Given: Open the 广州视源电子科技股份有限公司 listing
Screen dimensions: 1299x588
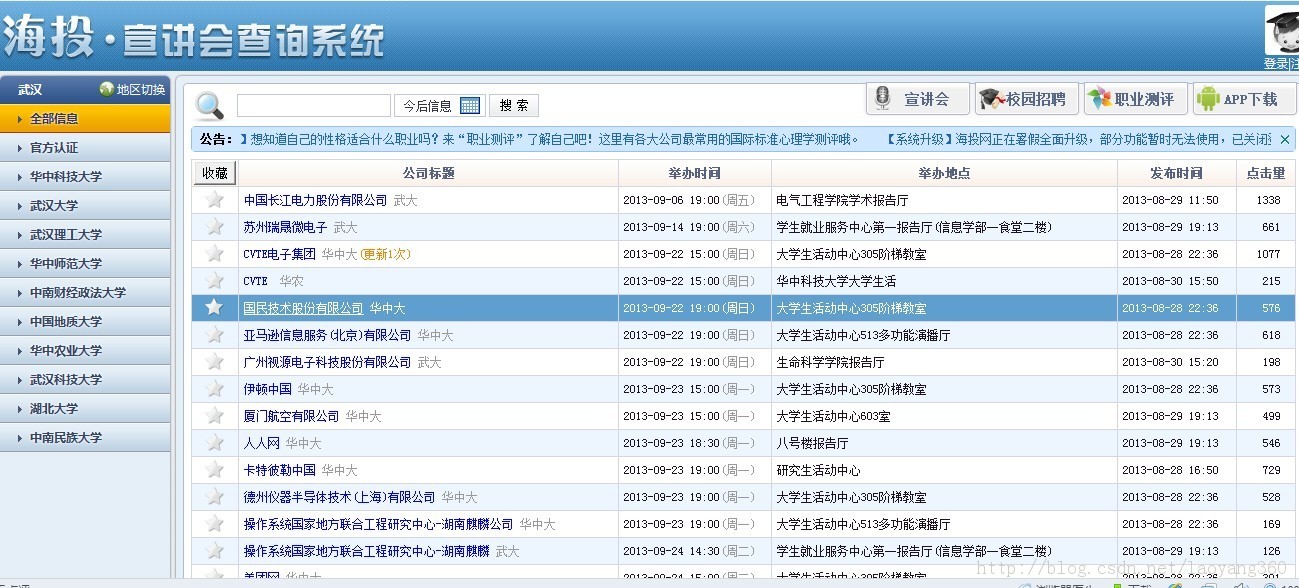Looking at the screenshot, I should (327, 362).
